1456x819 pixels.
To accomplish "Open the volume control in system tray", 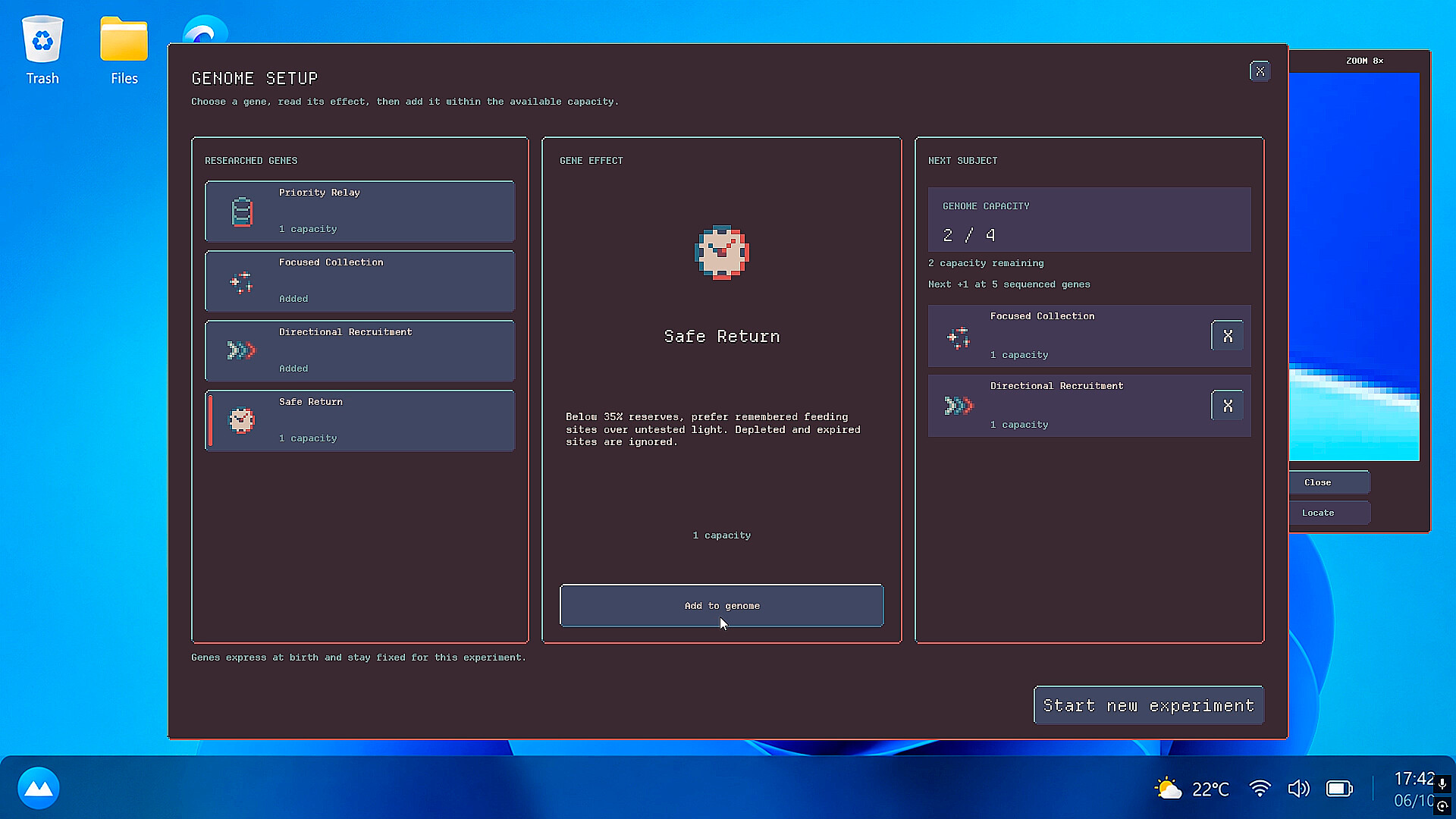I will [x=1298, y=789].
